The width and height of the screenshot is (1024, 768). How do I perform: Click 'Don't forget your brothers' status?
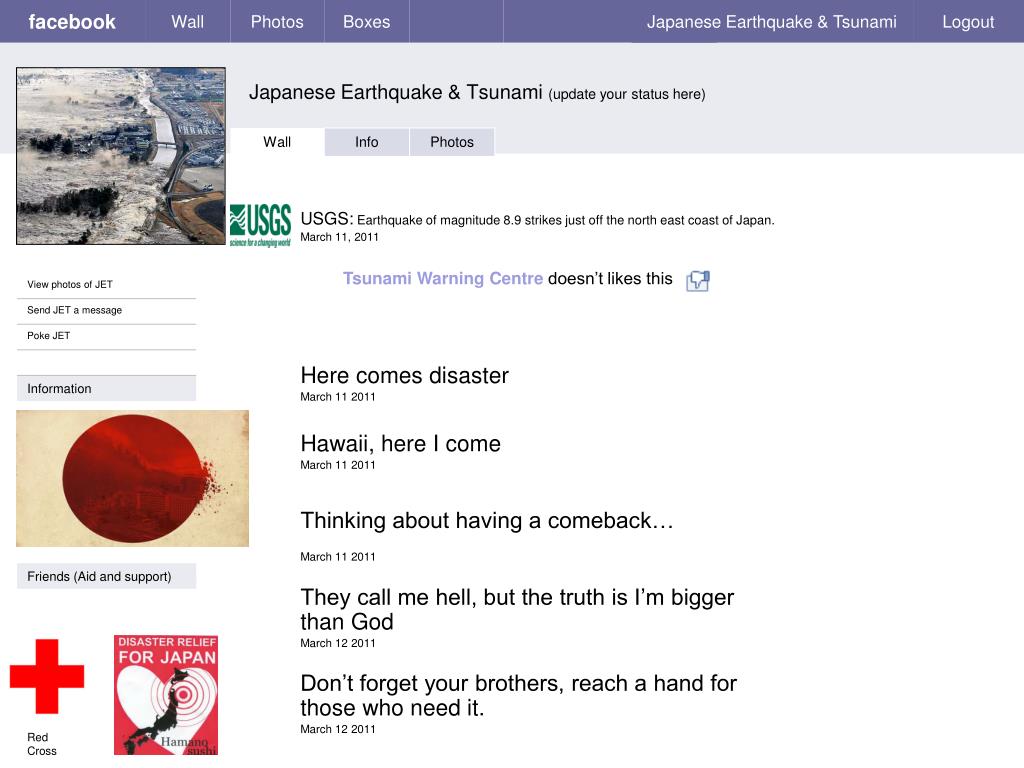point(519,696)
